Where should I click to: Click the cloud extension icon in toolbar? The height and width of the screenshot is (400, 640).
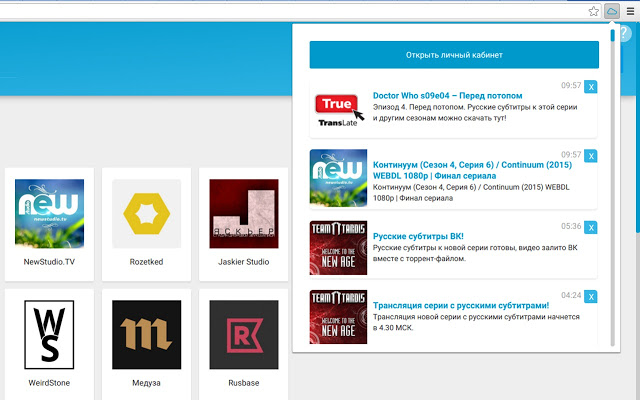(x=611, y=10)
